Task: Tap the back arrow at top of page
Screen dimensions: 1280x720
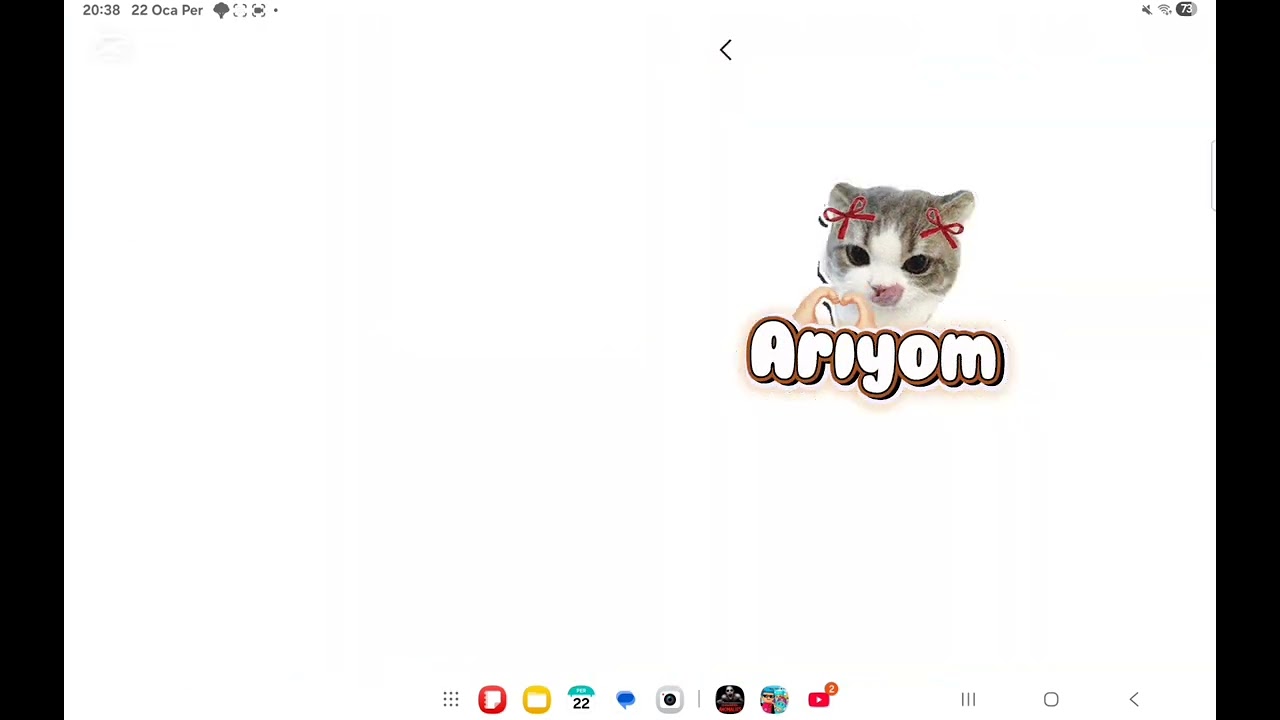Action: click(x=726, y=50)
